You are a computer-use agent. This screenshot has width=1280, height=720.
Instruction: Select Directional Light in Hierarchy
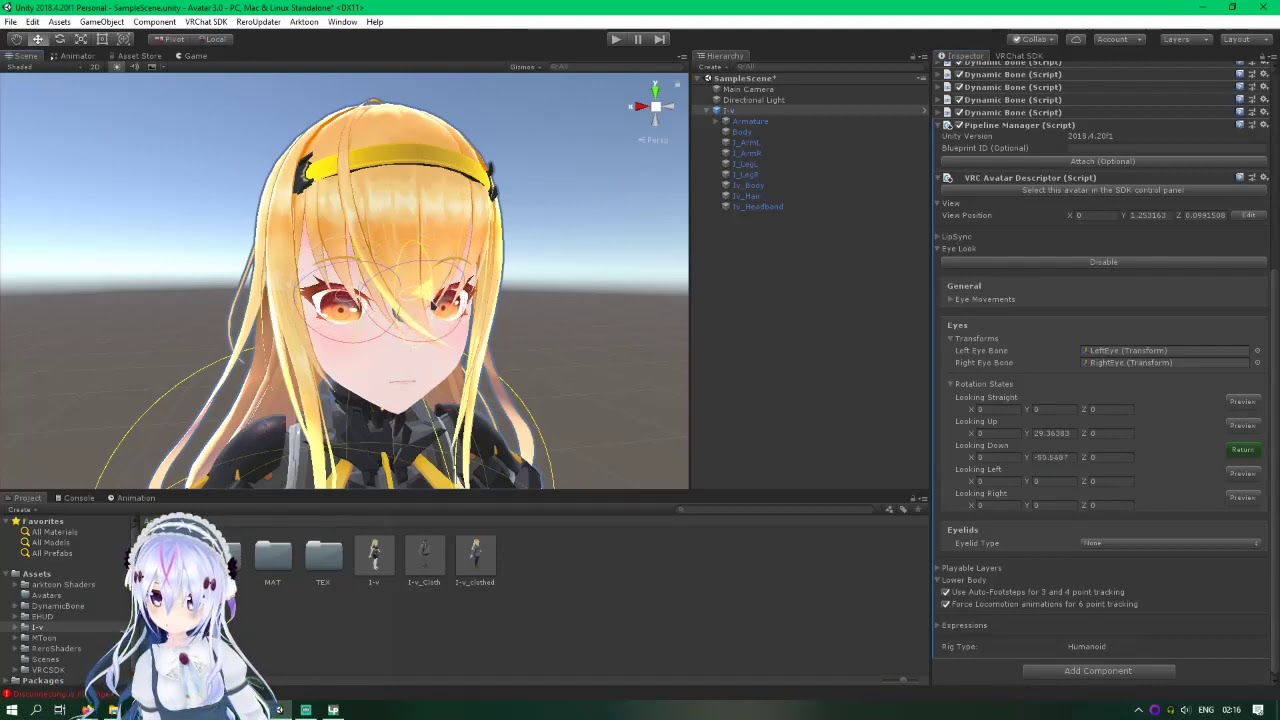[753, 100]
